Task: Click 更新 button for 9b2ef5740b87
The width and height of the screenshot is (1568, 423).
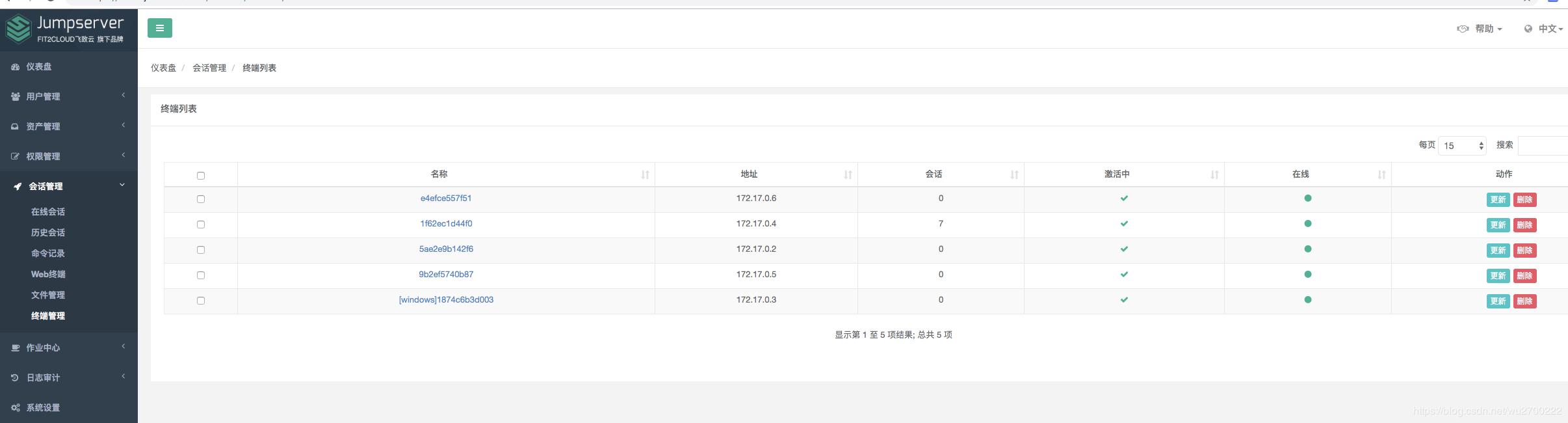Action: coord(1498,276)
